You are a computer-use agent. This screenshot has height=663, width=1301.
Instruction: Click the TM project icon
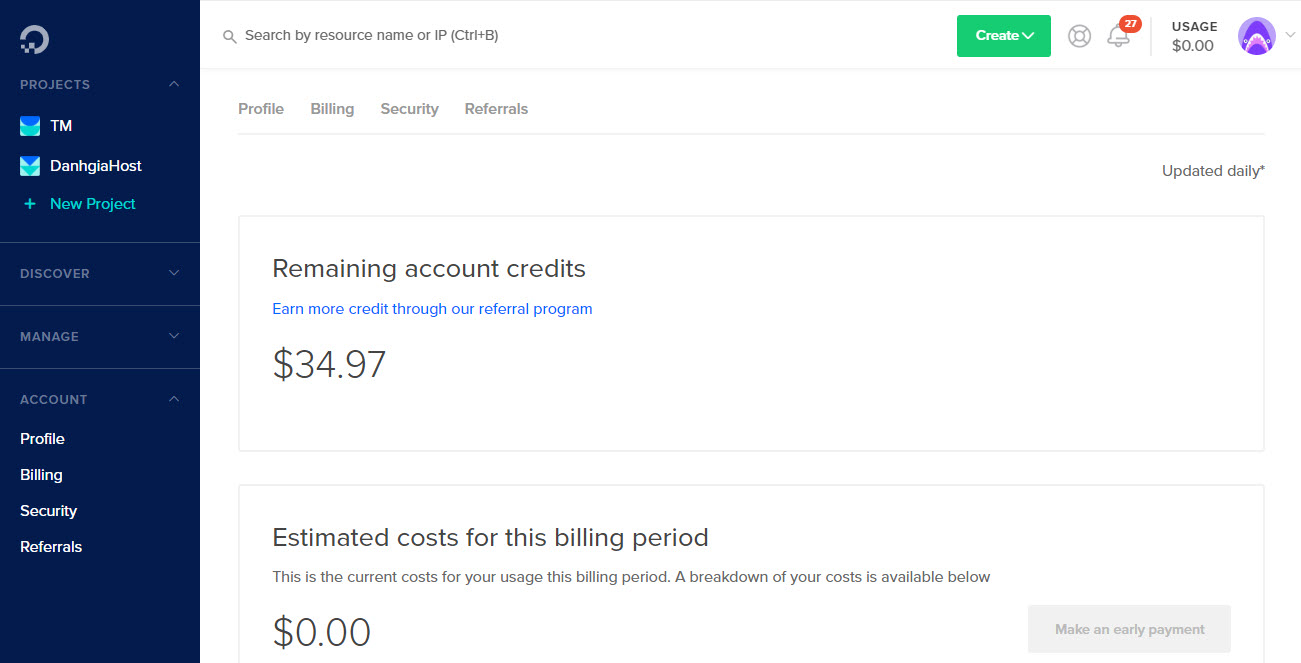click(30, 126)
